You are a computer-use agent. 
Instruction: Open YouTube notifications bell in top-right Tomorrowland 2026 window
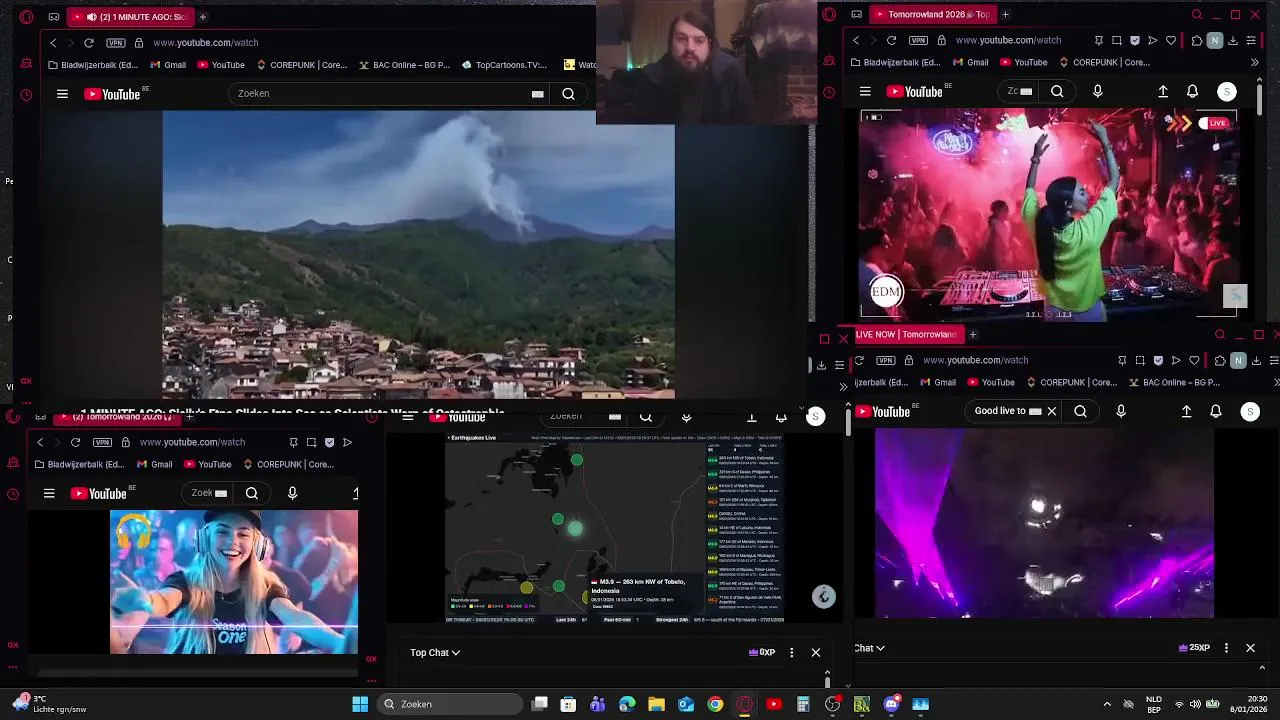point(1192,91)
